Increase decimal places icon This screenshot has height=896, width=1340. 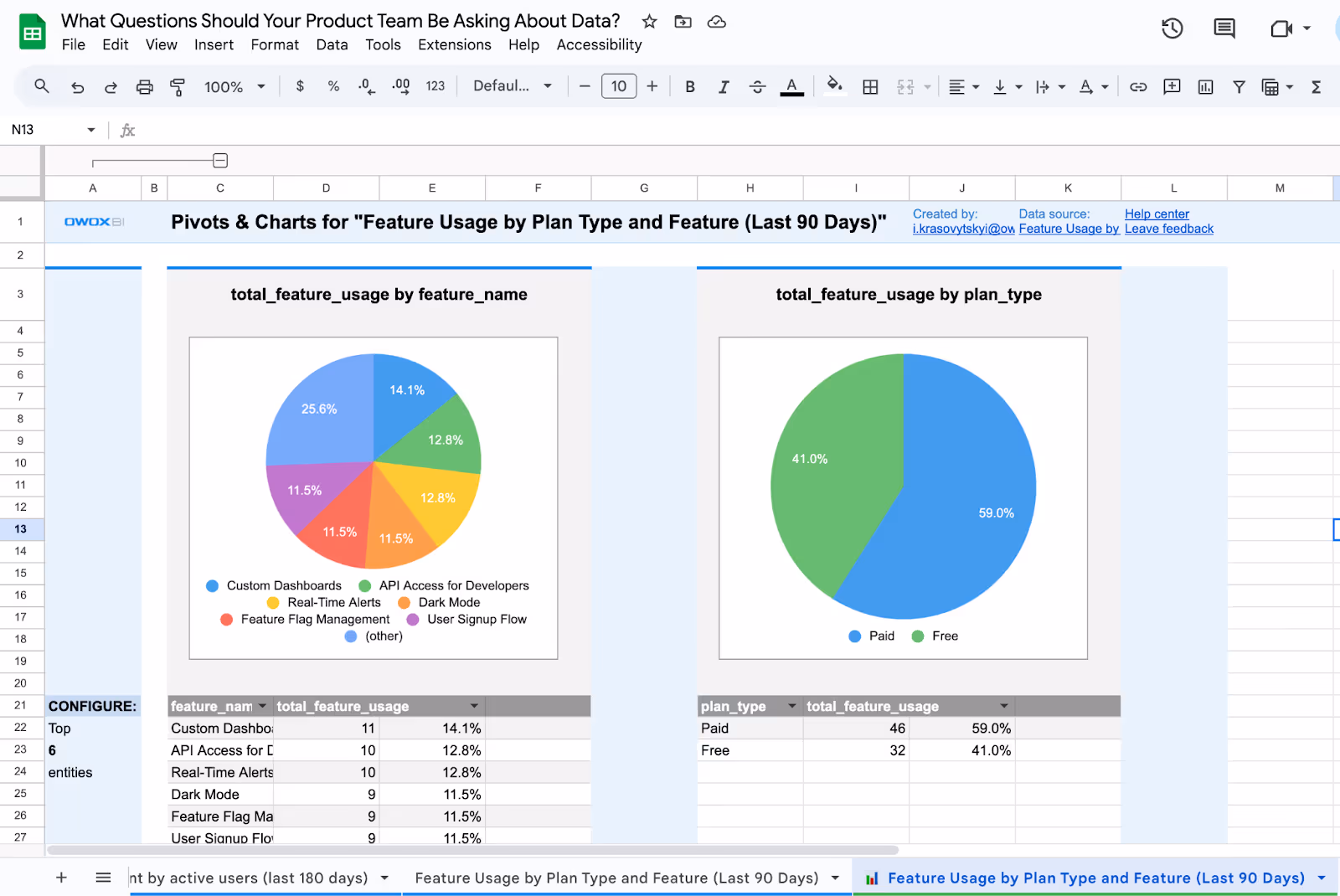[401, 86]
